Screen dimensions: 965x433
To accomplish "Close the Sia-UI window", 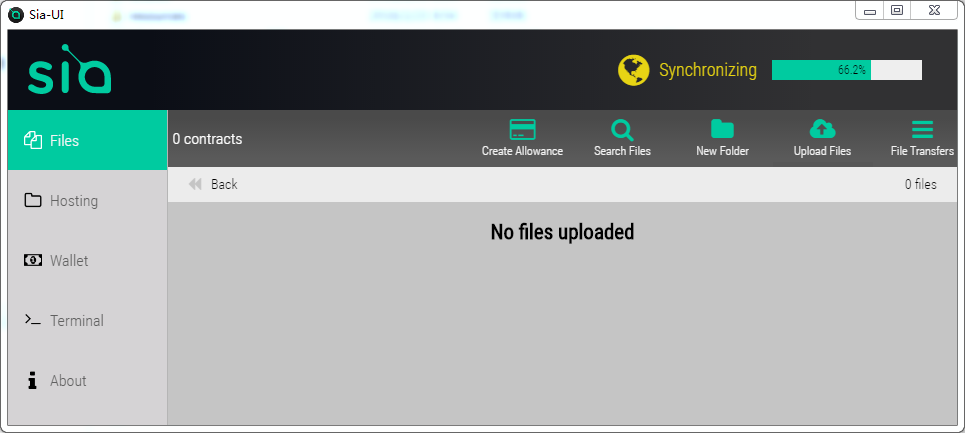I will tap(934, 10).
